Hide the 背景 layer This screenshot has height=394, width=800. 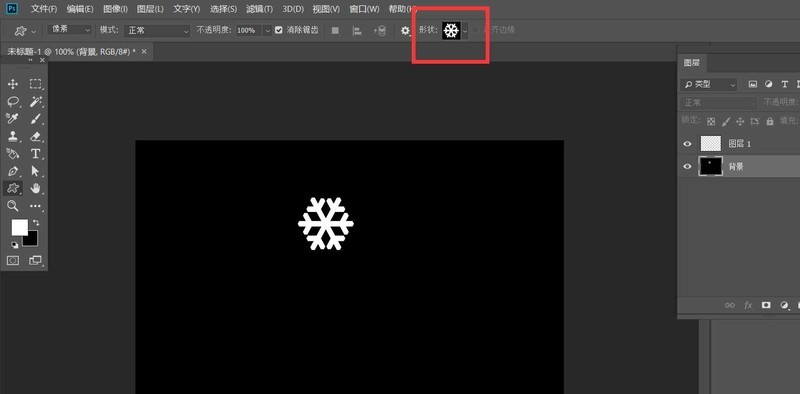[x=687, y=166]
